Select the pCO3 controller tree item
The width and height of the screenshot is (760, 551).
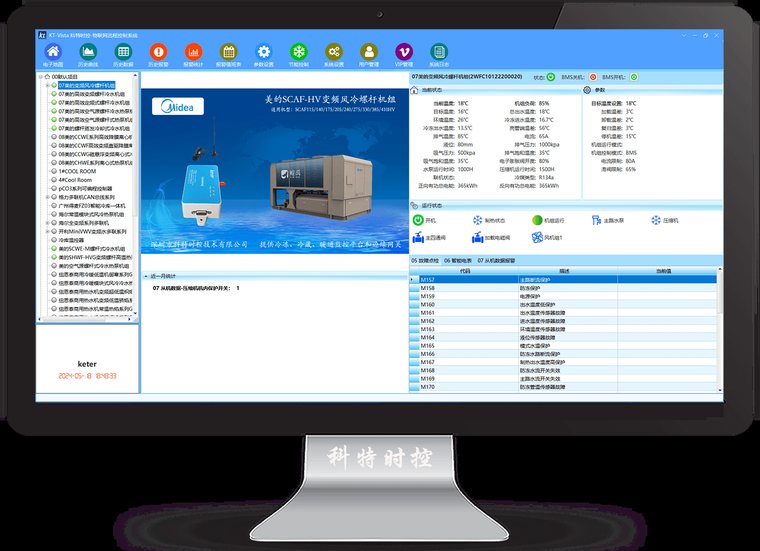(x=85, y=189)
